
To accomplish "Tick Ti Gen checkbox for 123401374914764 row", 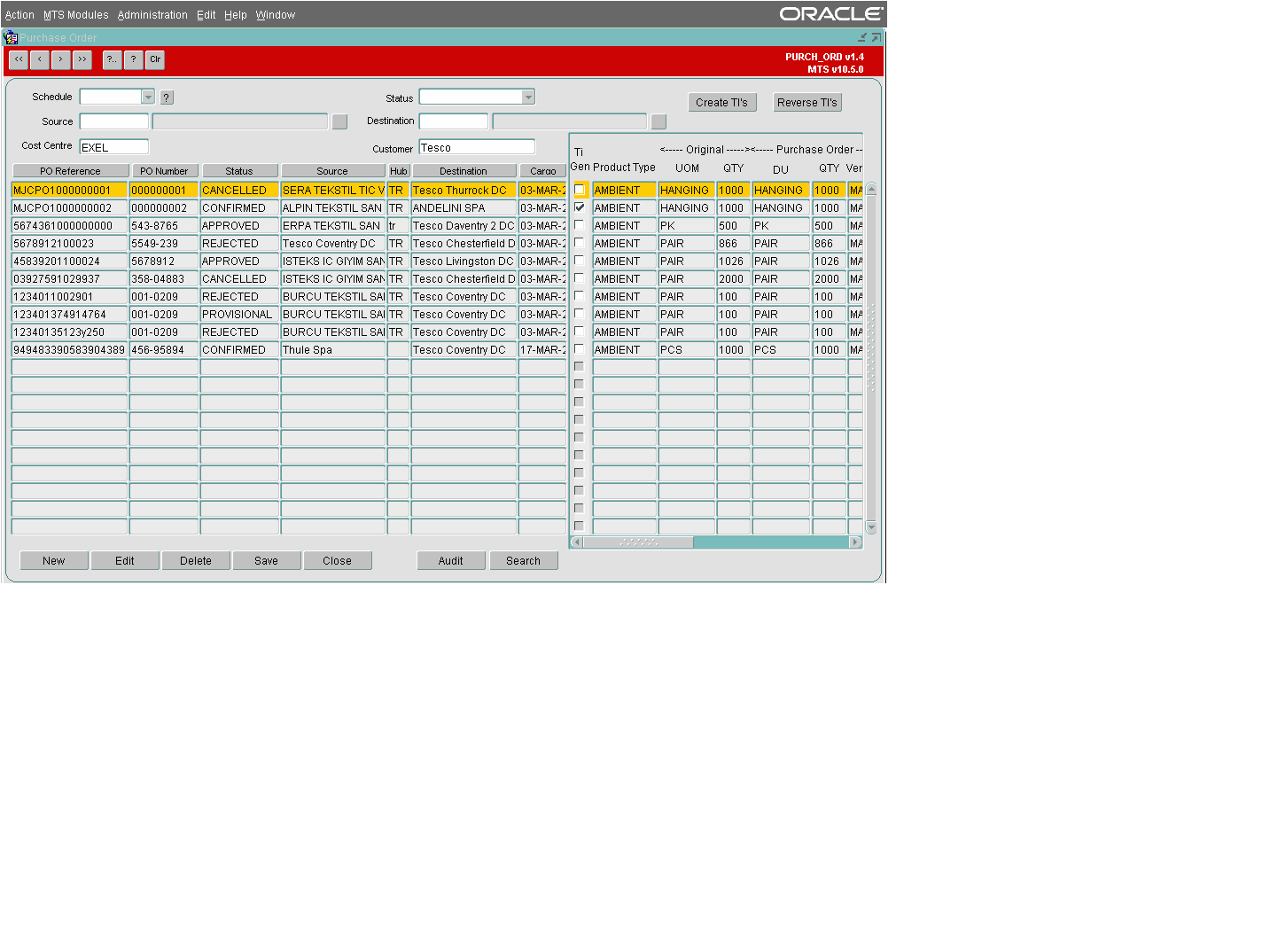I will [580, 314].
